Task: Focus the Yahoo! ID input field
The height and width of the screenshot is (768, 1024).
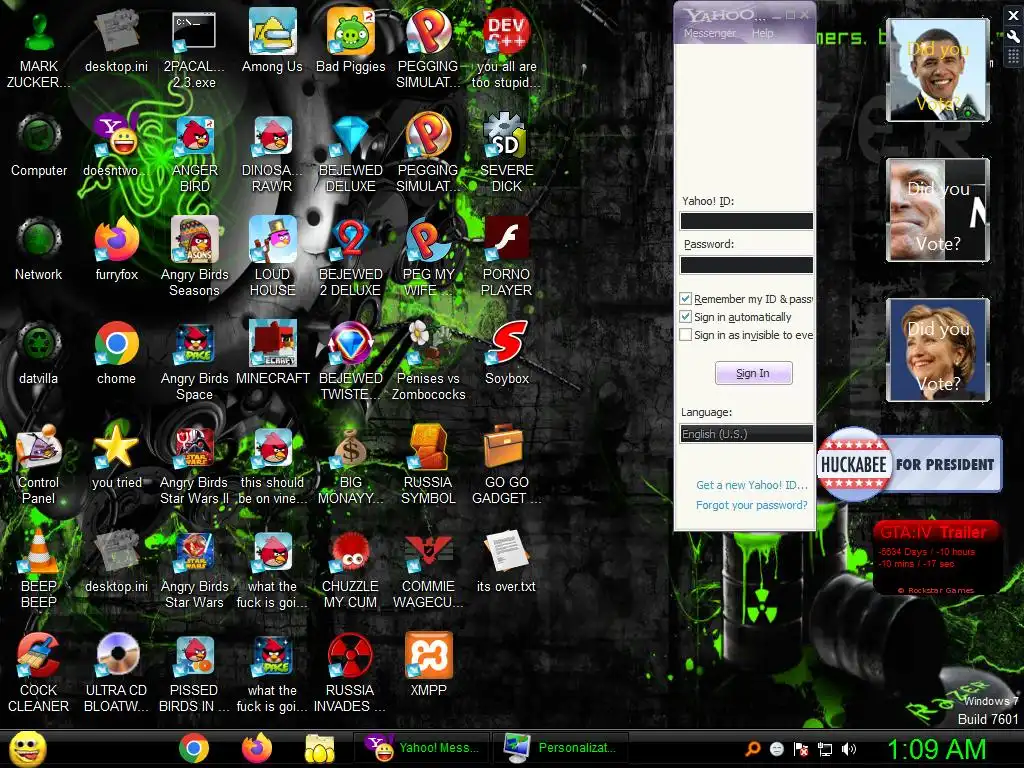Action: point(746,221)
